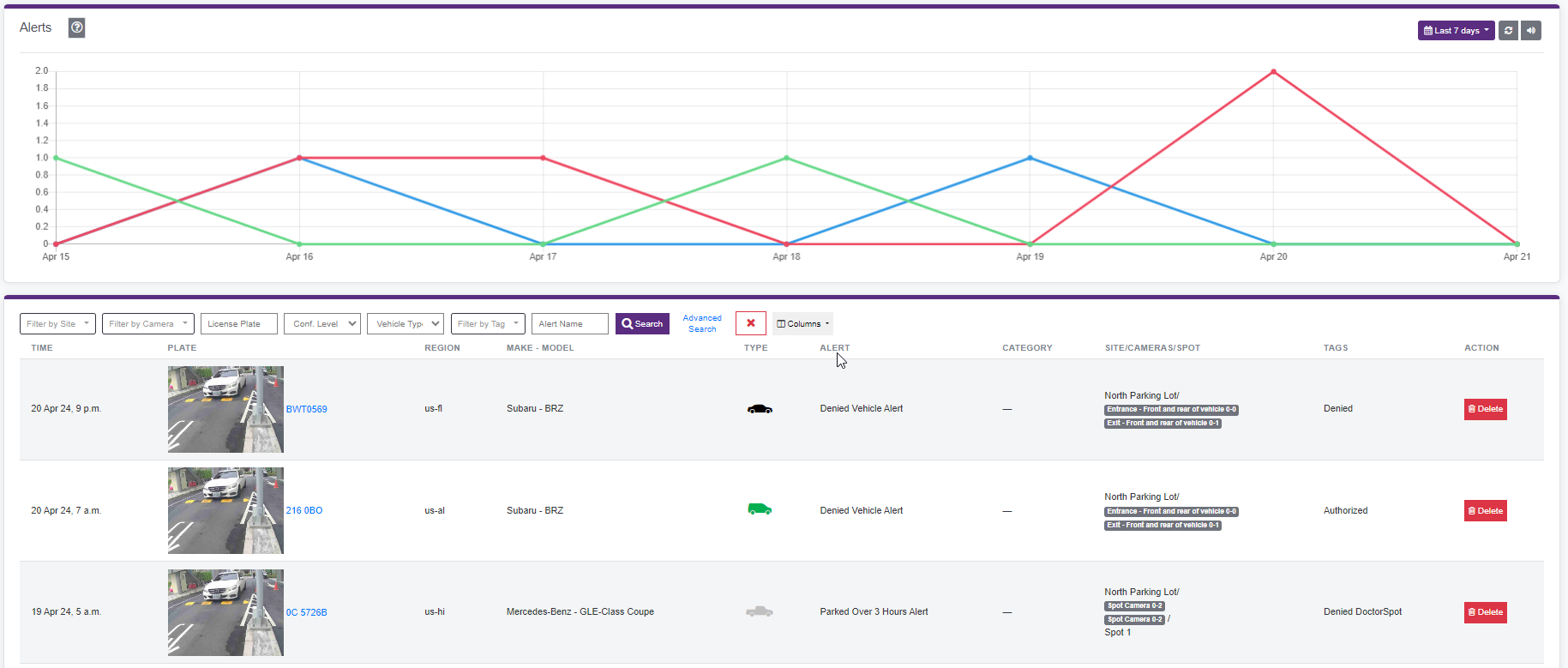Open the vehicle thumbnail for plate 0C 5726B
The width and height of the screenshot is (1568, 668).
pos(225,612)
